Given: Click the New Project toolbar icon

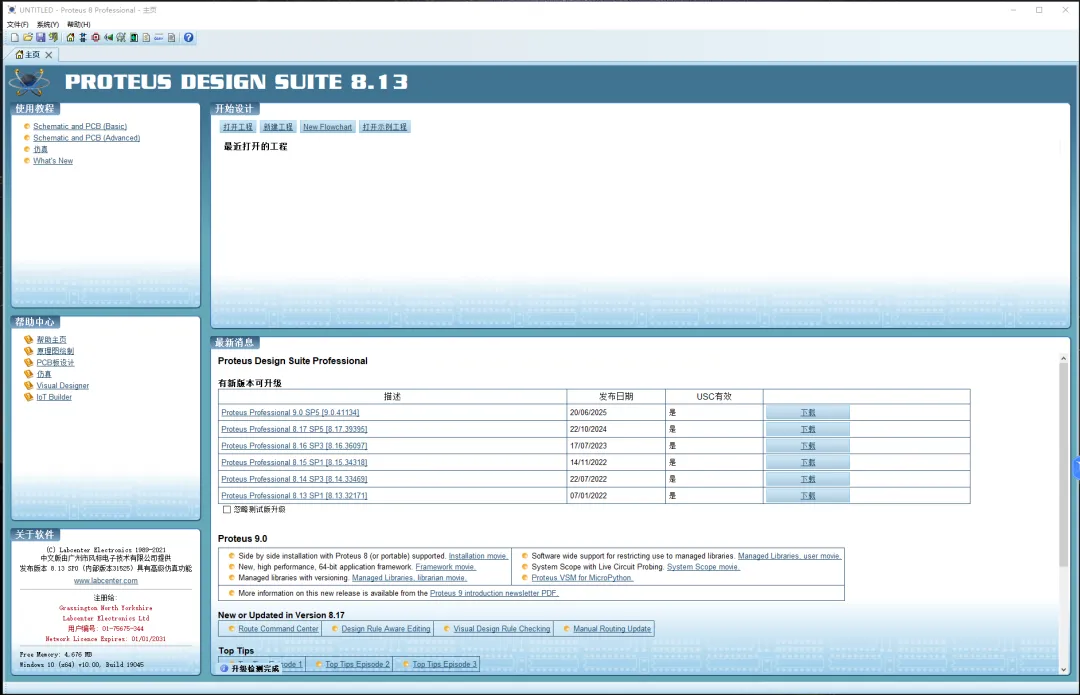Looking at the screenshot, I should 14,37.
